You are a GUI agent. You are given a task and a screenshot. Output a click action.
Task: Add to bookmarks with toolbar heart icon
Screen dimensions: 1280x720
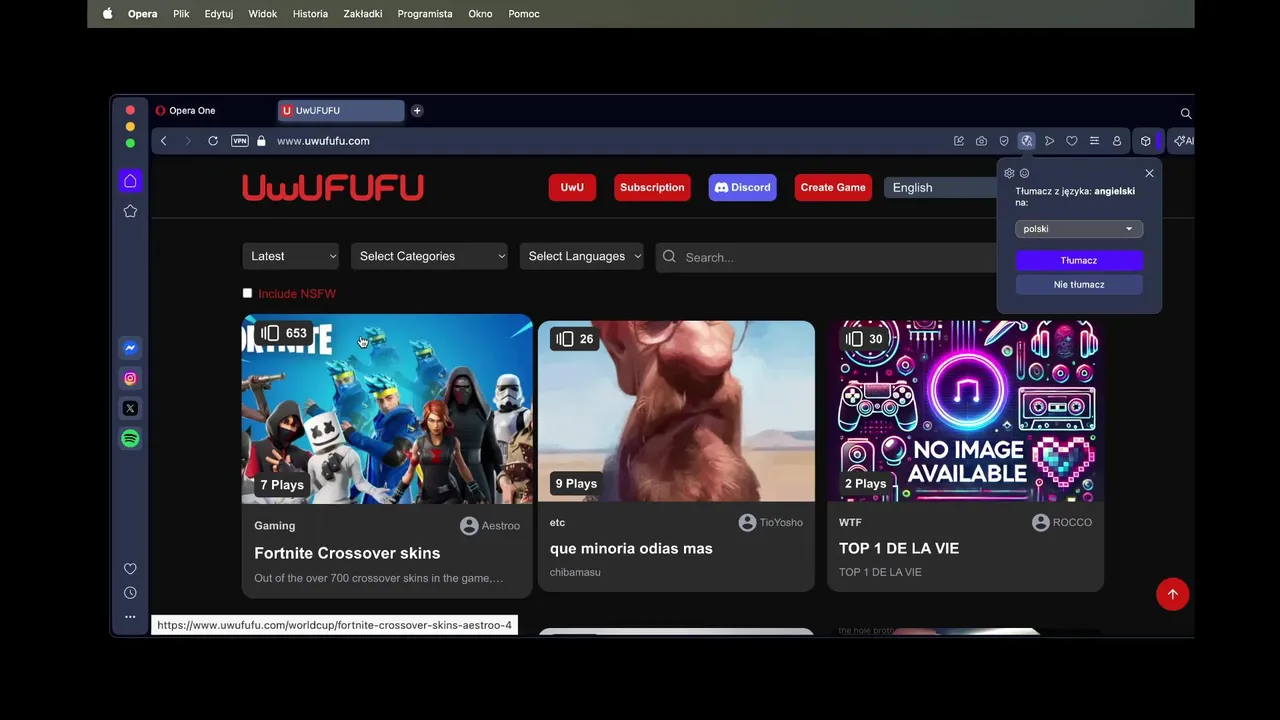(x=1072, y=141)
